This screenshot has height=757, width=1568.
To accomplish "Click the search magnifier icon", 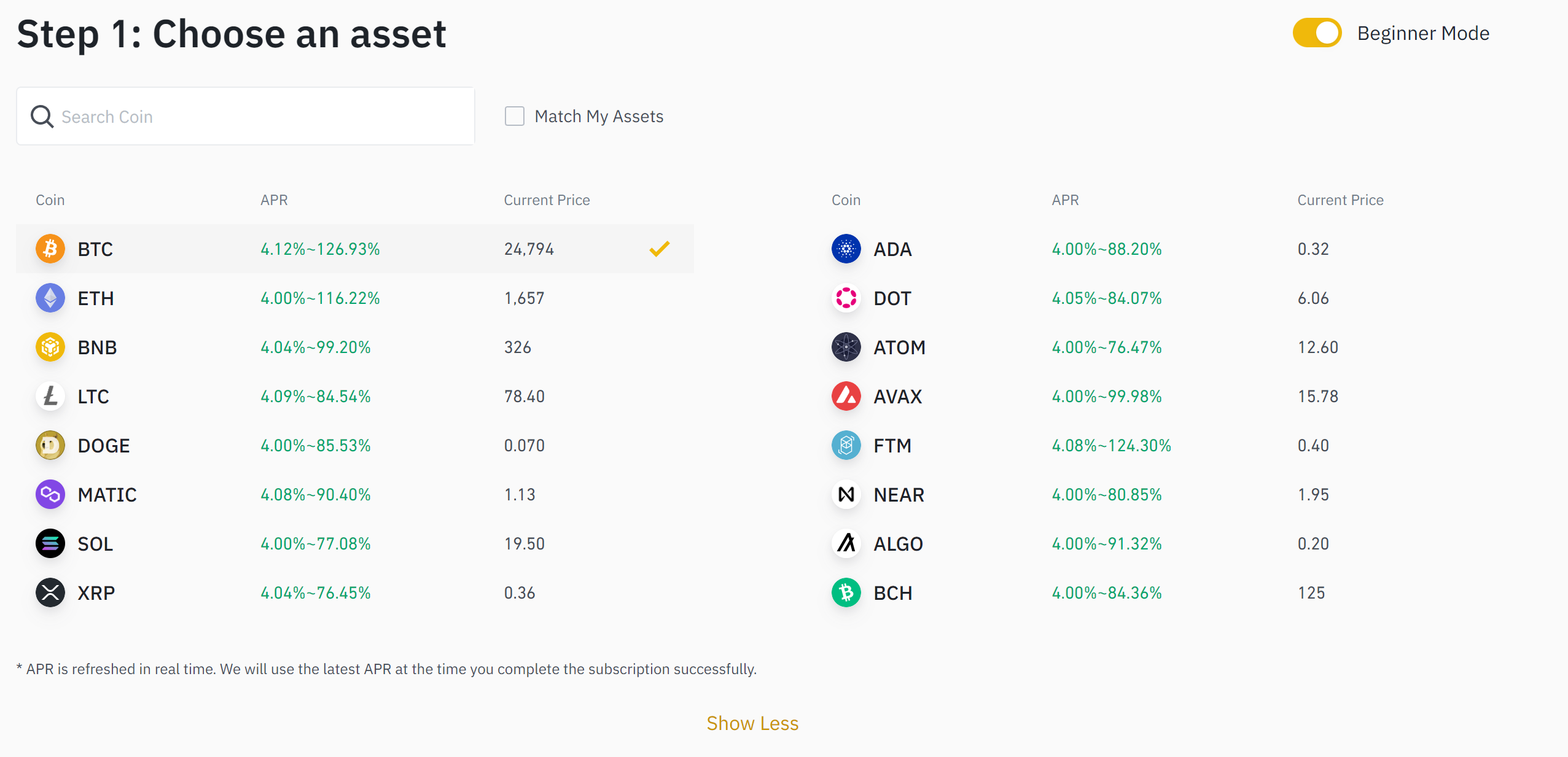I will [x=42, y=116].
